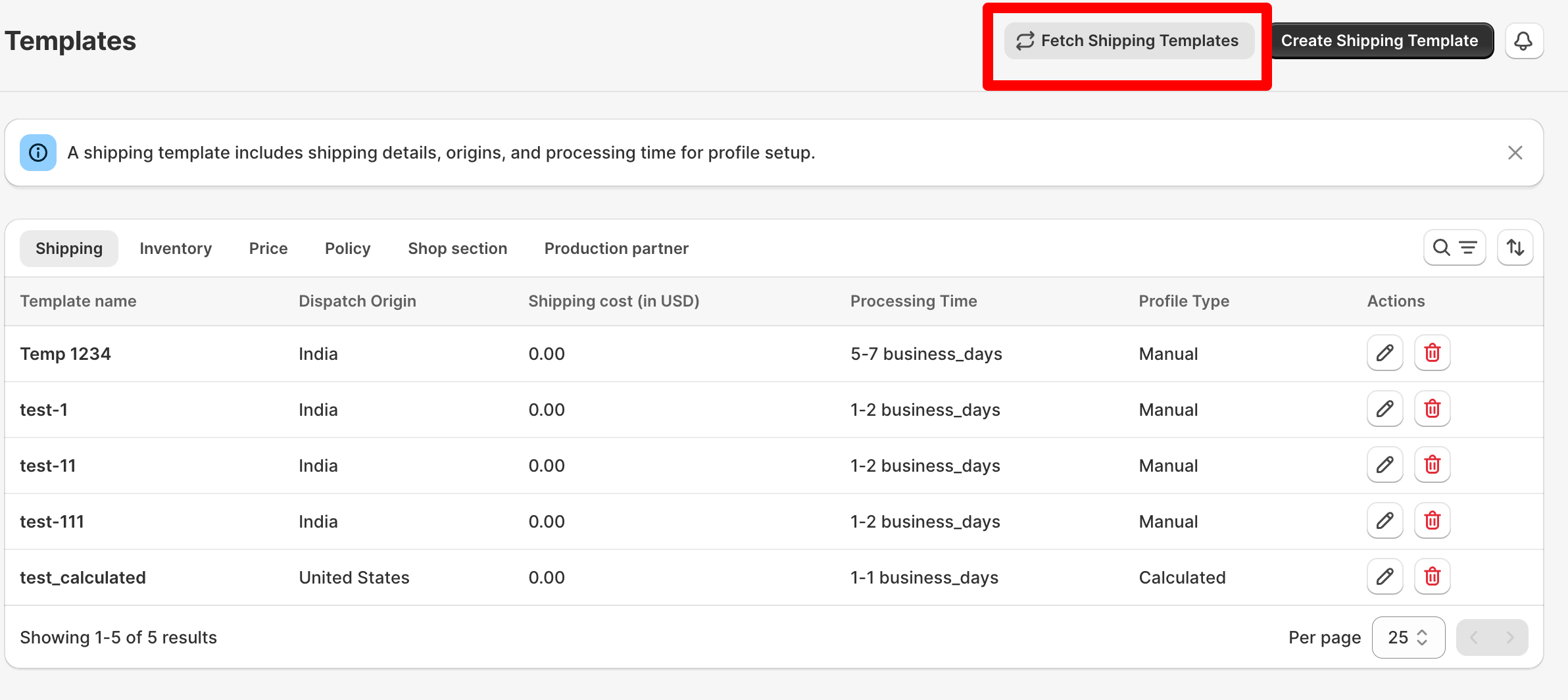This screenshot has width=1568, height=700.
Task: Delete the test_calculated template
Action: [x=1433, y=577]
